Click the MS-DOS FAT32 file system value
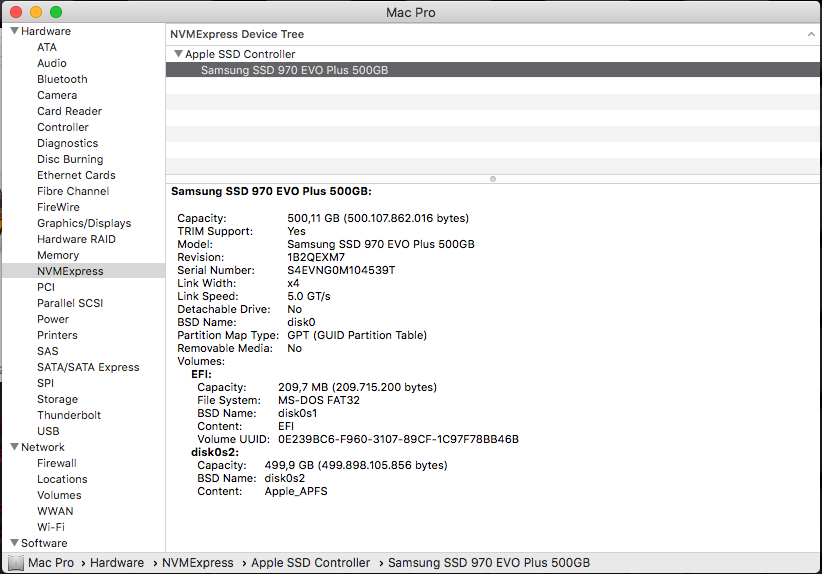Image resolution: width=822 pixels, height=574 pixels. pyautogui.click(x=319, y=400)
